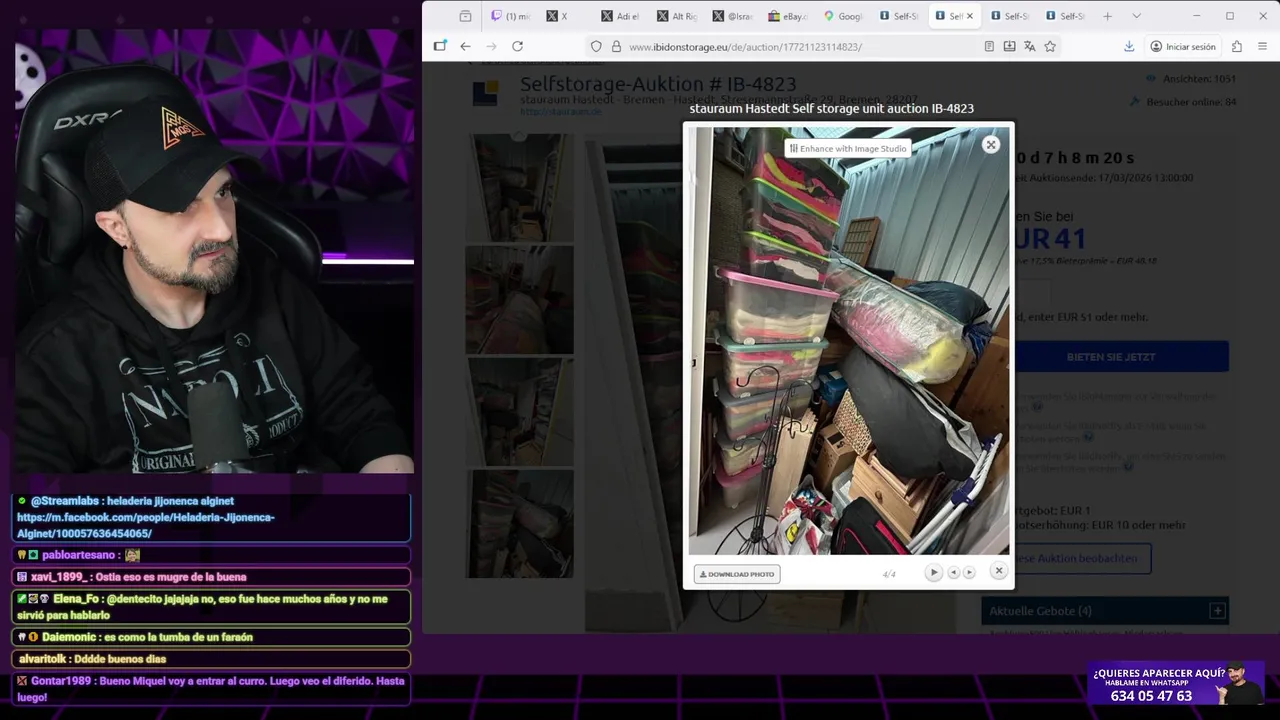Close the active Self-St tab

pyautogui.click(x=969, y=16)
